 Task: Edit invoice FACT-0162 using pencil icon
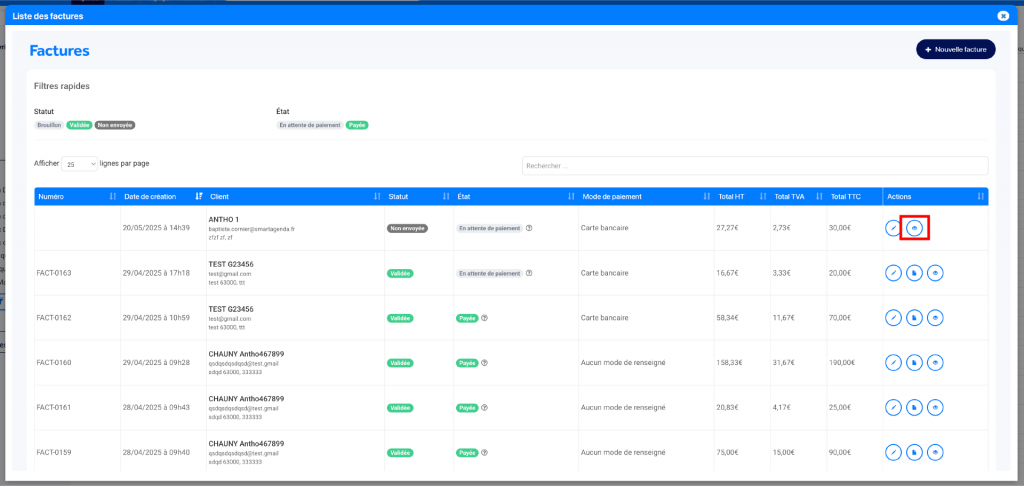point(893,318)
